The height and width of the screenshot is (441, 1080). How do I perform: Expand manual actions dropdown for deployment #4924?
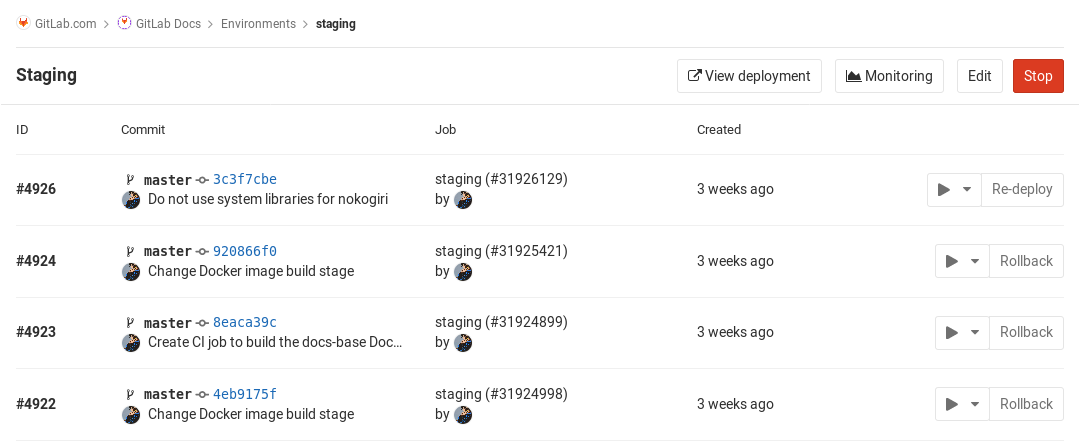[x=962, y=261]
